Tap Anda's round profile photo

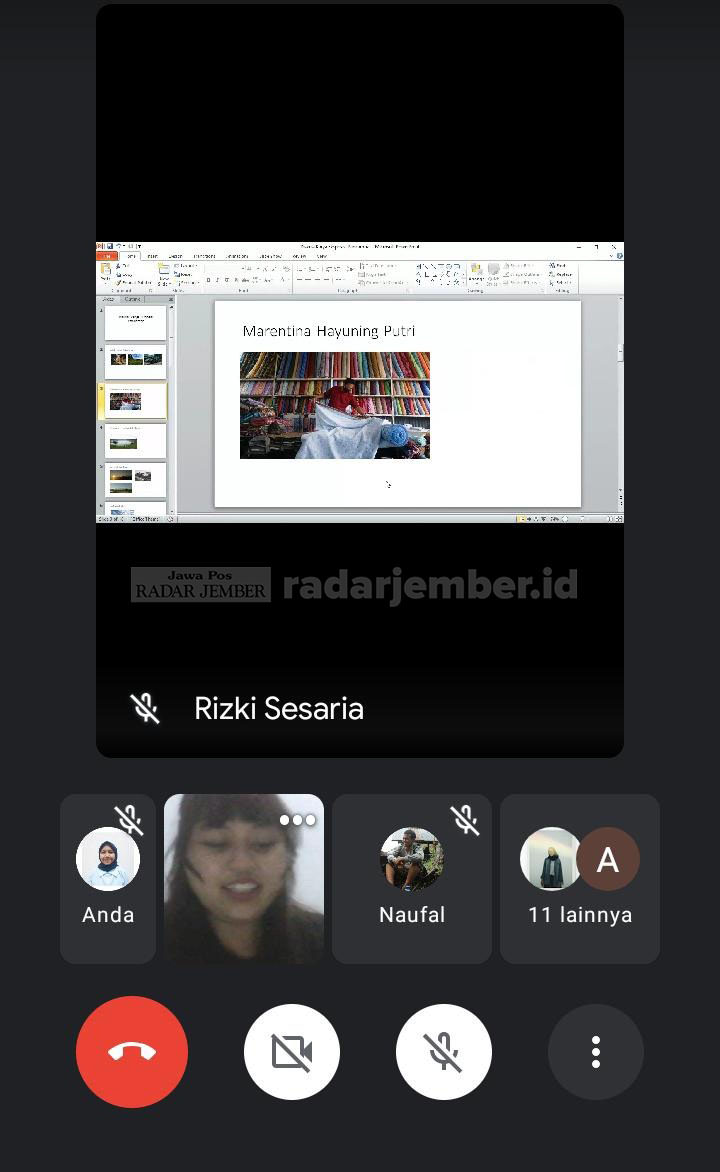tap(108, 859)
